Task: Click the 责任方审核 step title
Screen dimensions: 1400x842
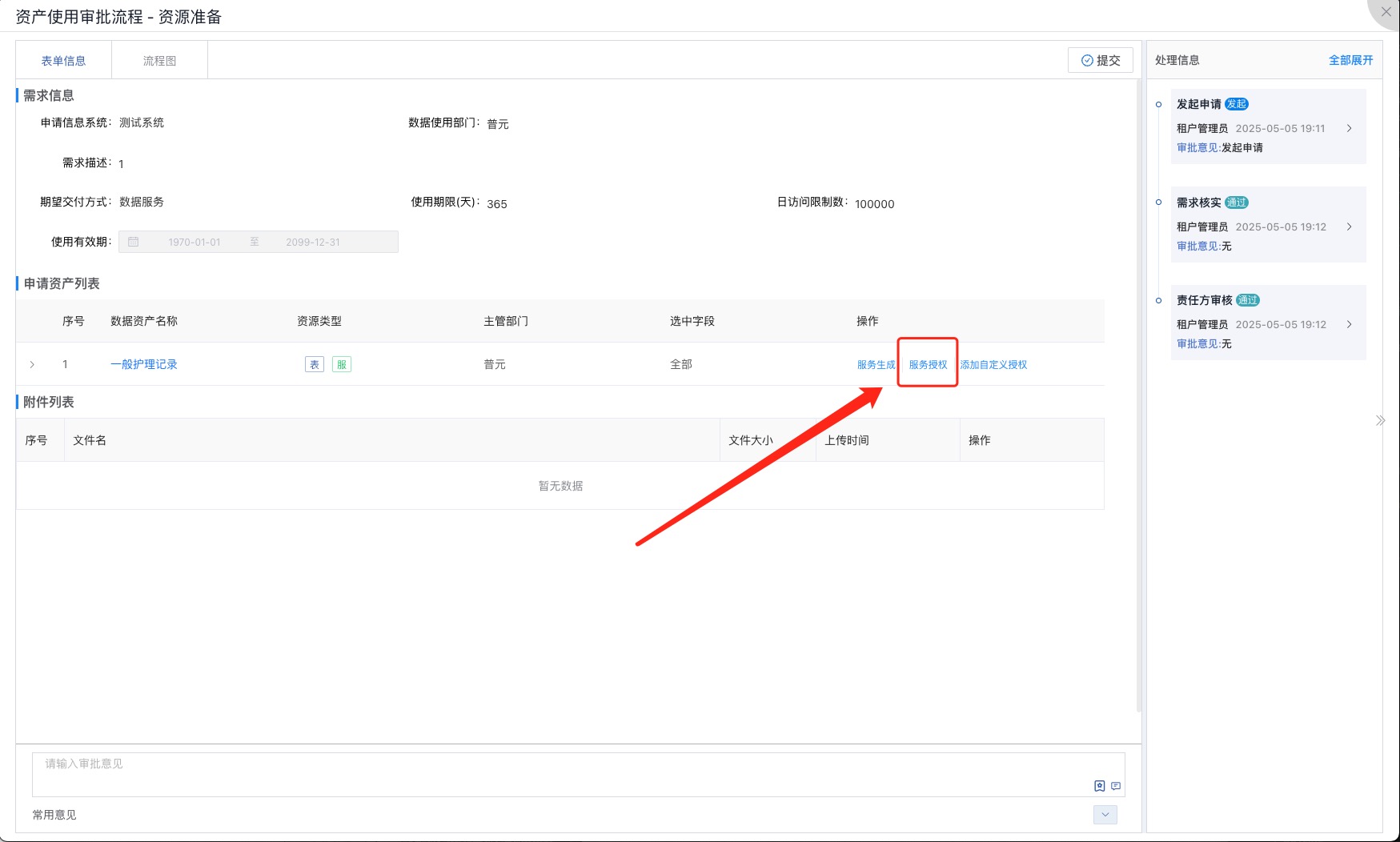Action: (1205, 300)
